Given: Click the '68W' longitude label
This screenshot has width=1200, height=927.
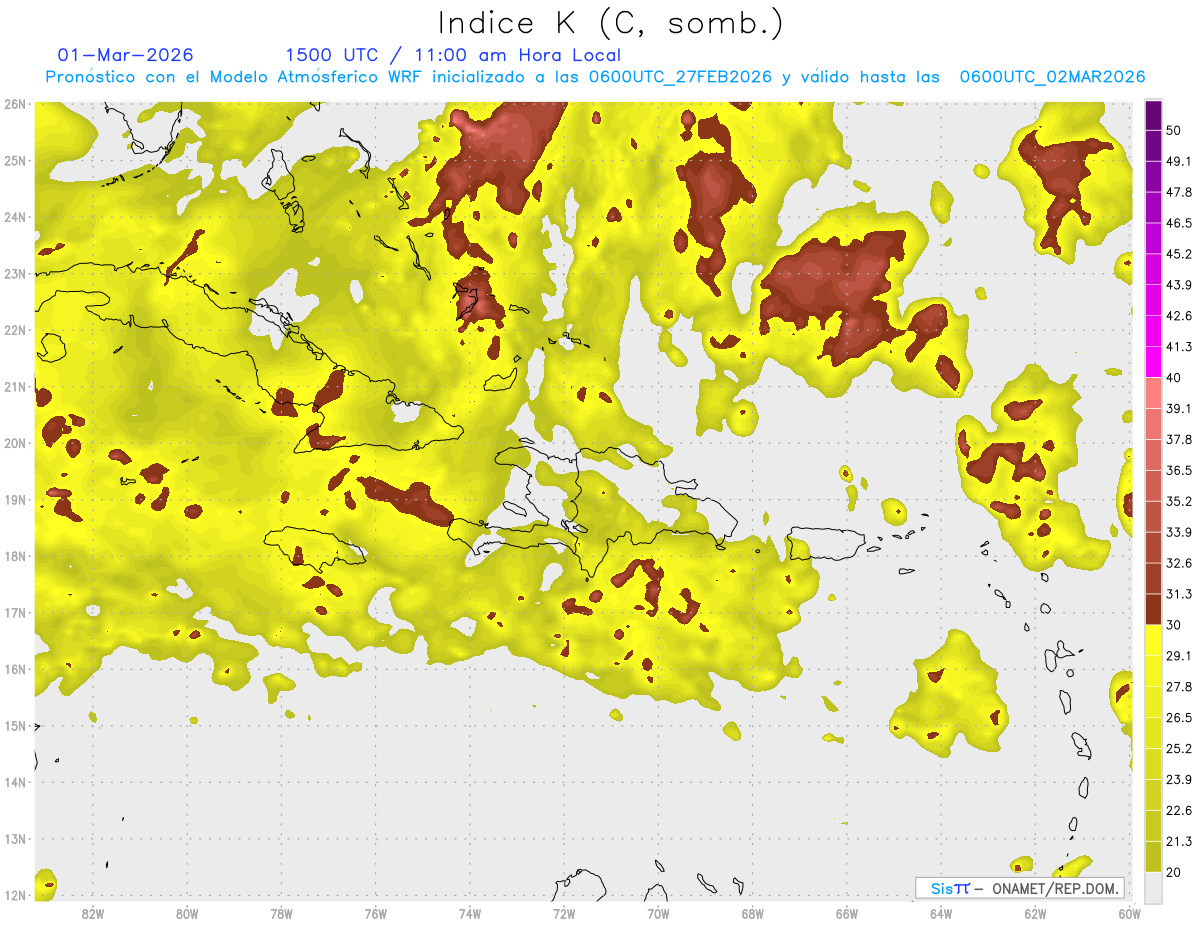Looking at the screenshot, I should 753,913.
